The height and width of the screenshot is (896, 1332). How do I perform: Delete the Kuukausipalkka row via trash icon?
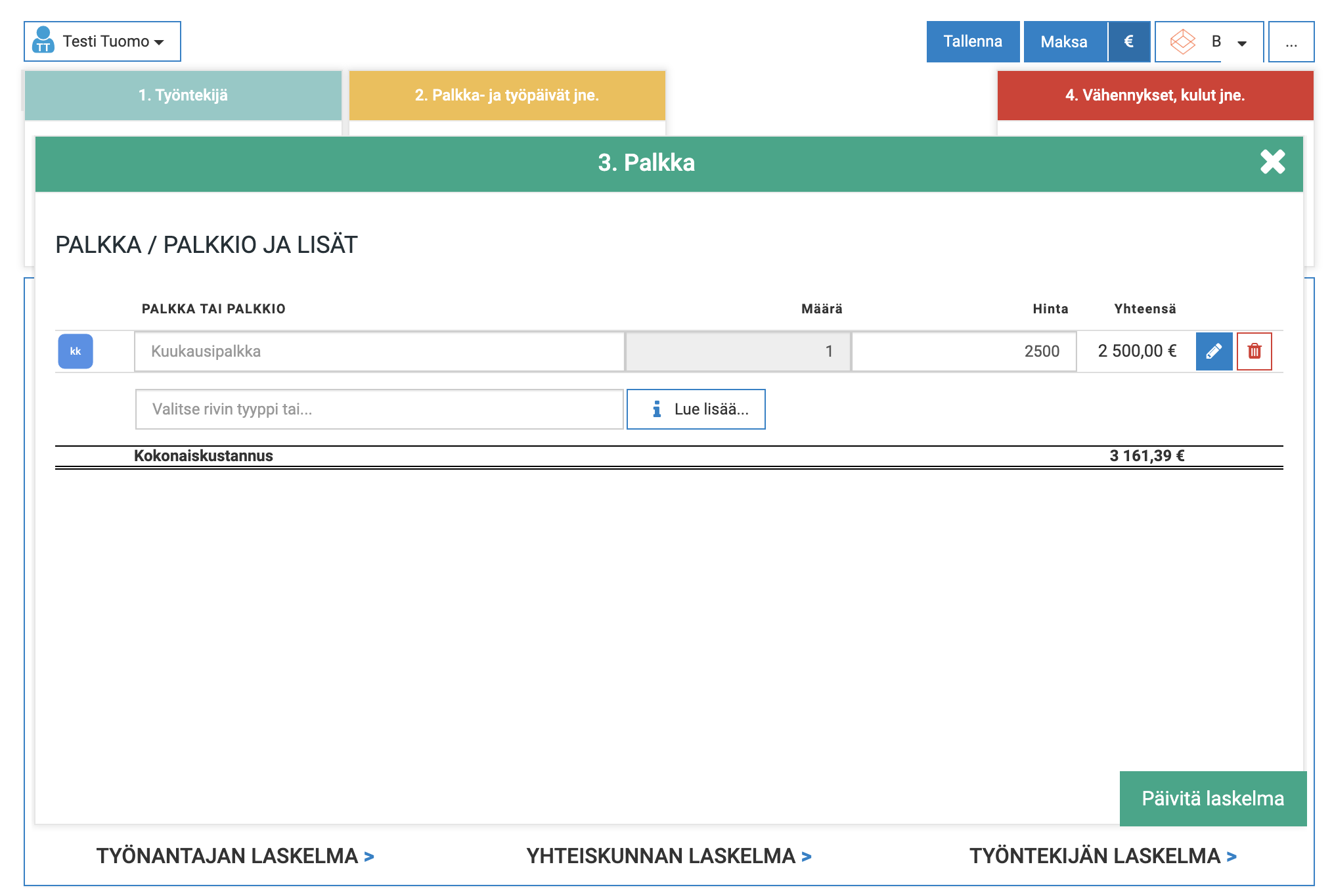[x=1254, y=351]
